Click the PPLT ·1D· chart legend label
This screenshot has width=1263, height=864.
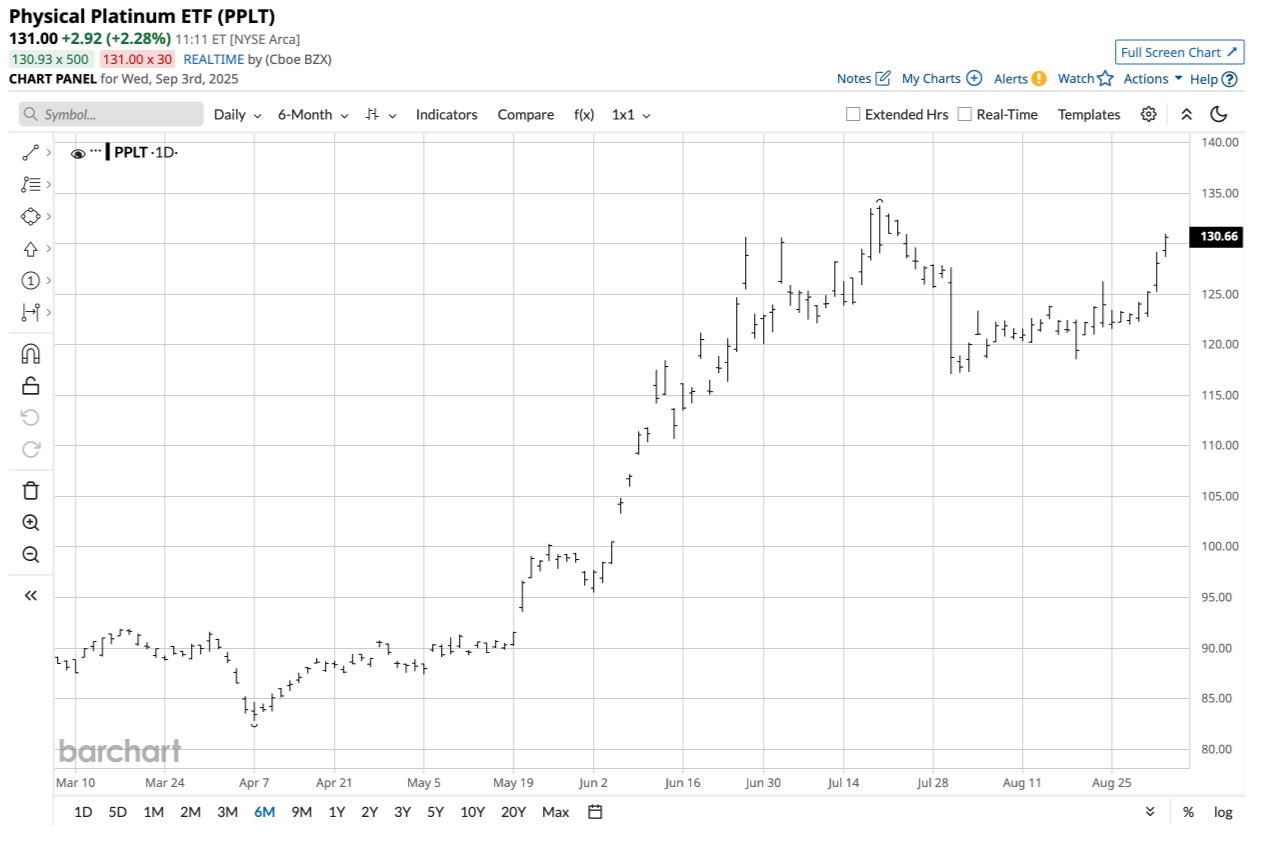145,152
